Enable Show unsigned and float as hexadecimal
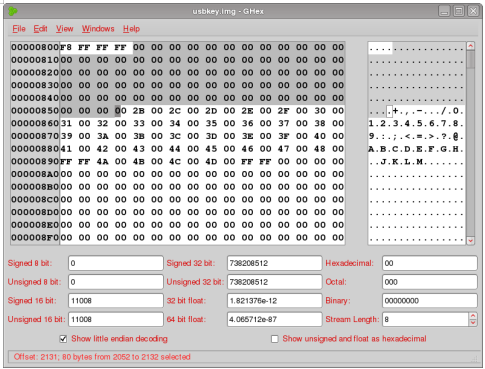 click(x=275, y=339)
